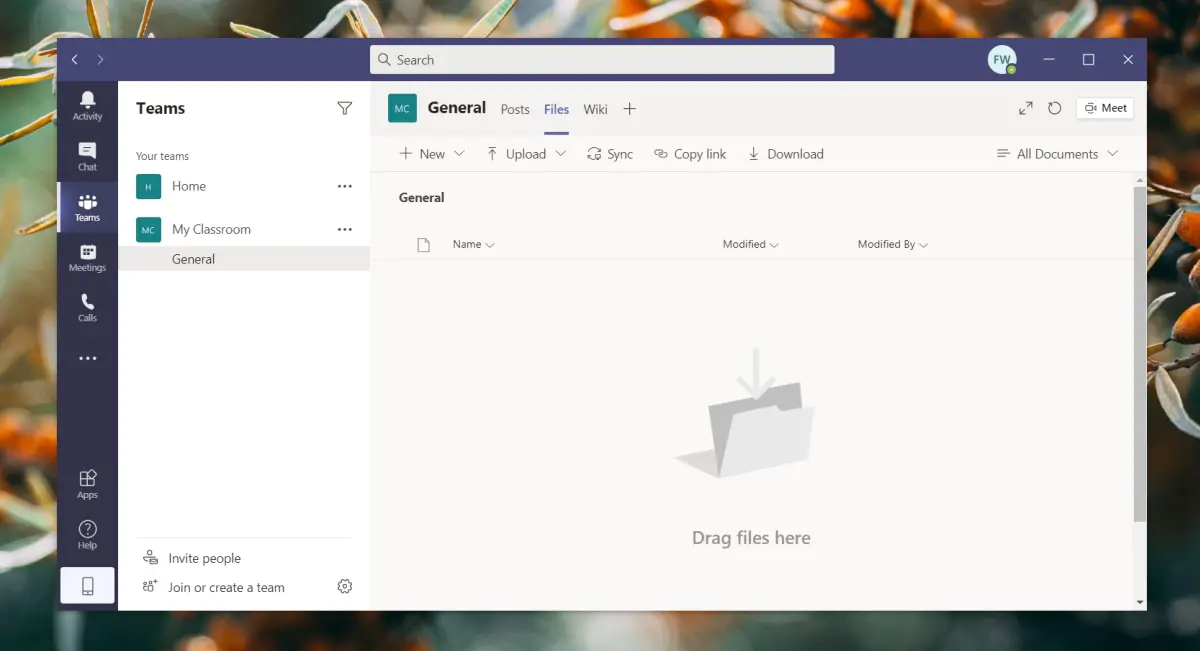Viewport: 1200px width, 651px height.
Task: Select the Teams sidebar icon
Action: [87, 207]
